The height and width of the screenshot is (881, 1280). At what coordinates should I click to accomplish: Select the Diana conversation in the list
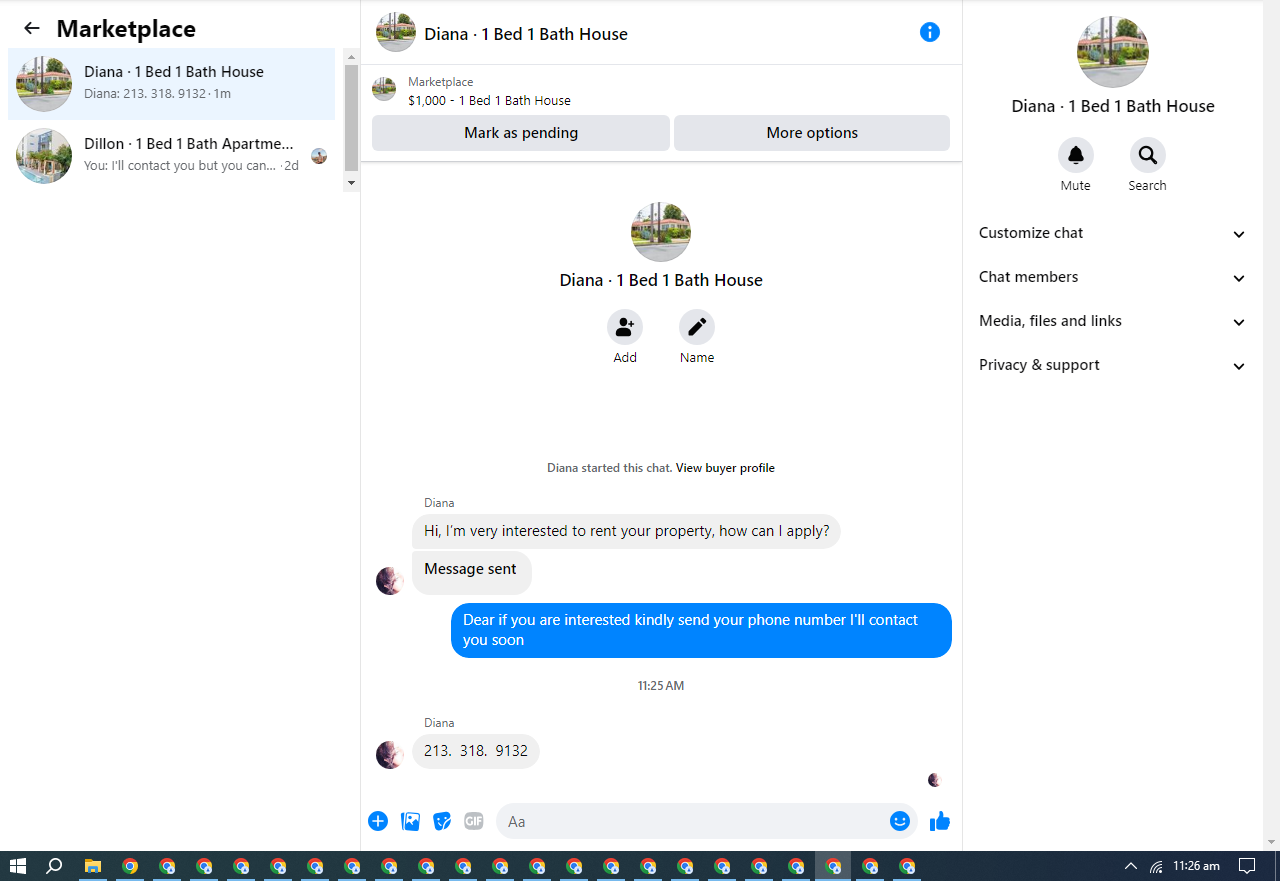172,84
